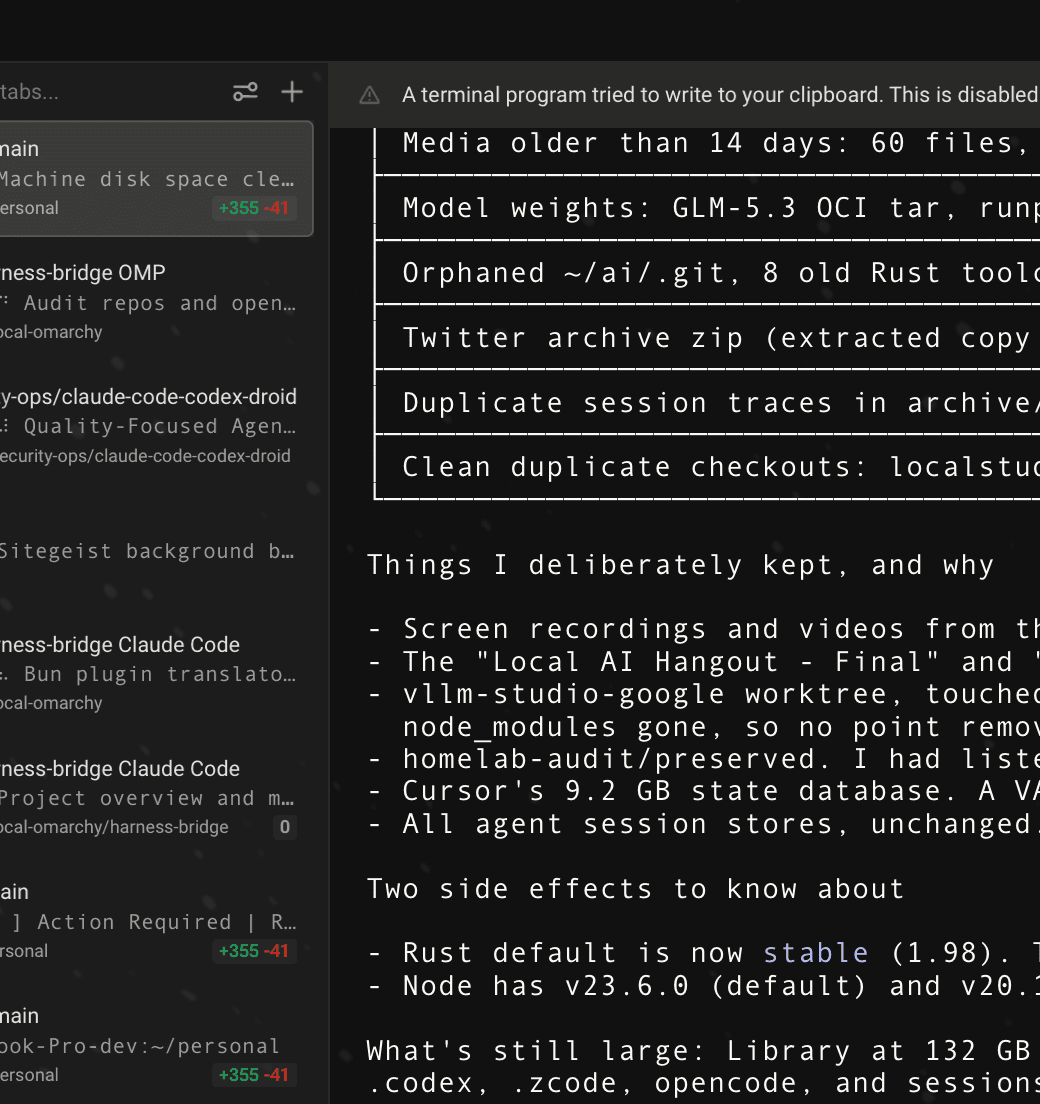Select the "Project overview and m…" tab
Image resolution: width=1040 pixels, height=1104 pixels.
(155, 798)
